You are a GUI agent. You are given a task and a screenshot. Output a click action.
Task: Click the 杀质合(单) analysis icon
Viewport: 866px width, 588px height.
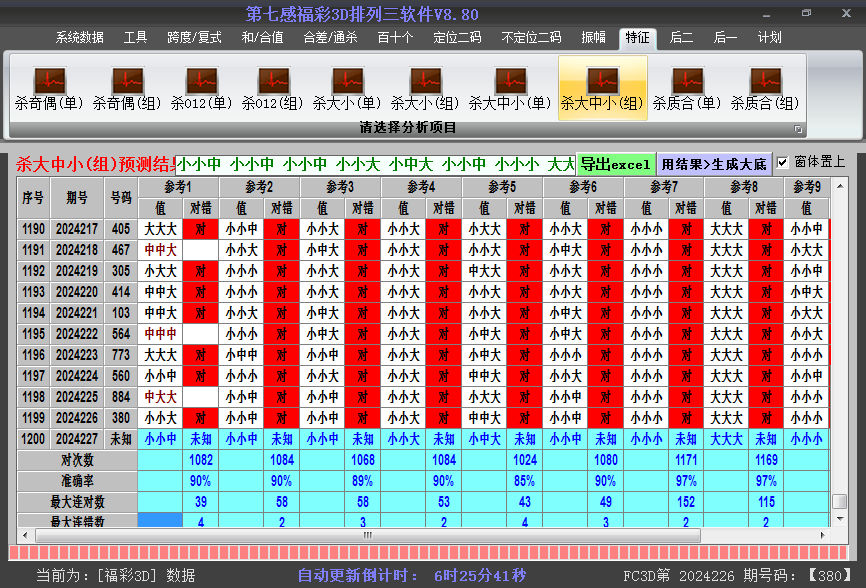click(687, 86)
